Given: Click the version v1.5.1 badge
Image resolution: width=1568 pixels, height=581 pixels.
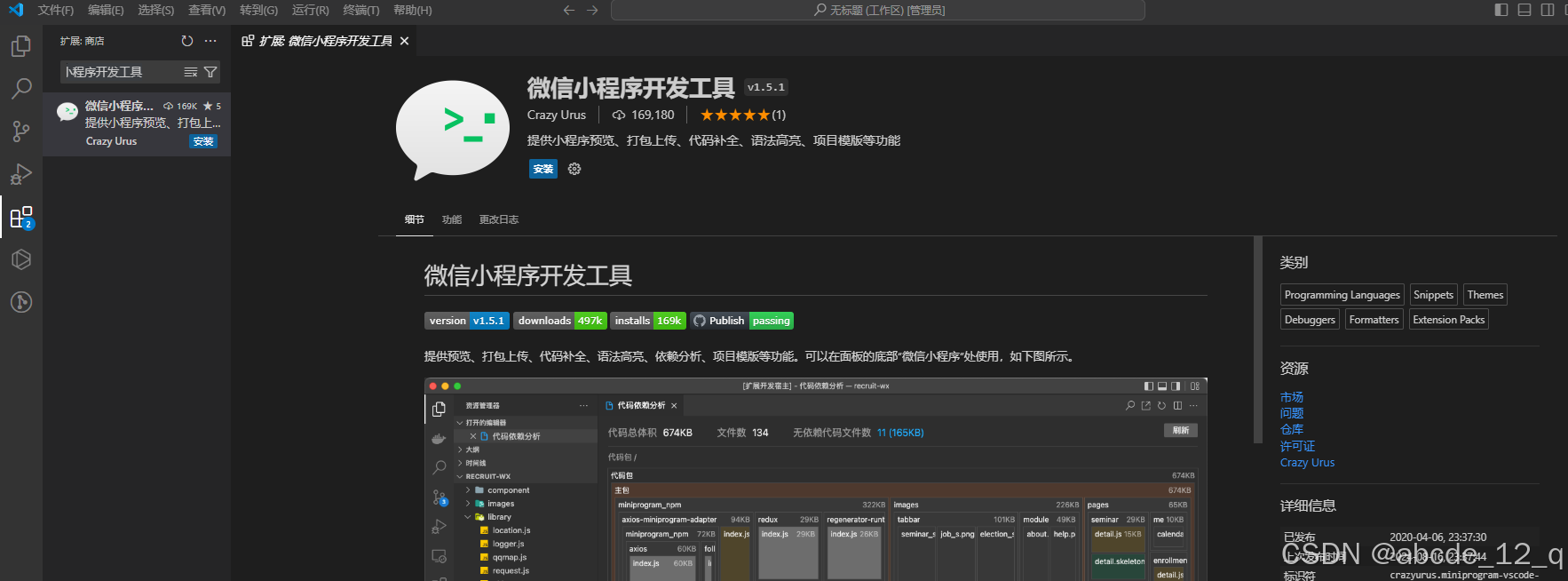Looking at the screenshot, I should click(x=467, y=321).
